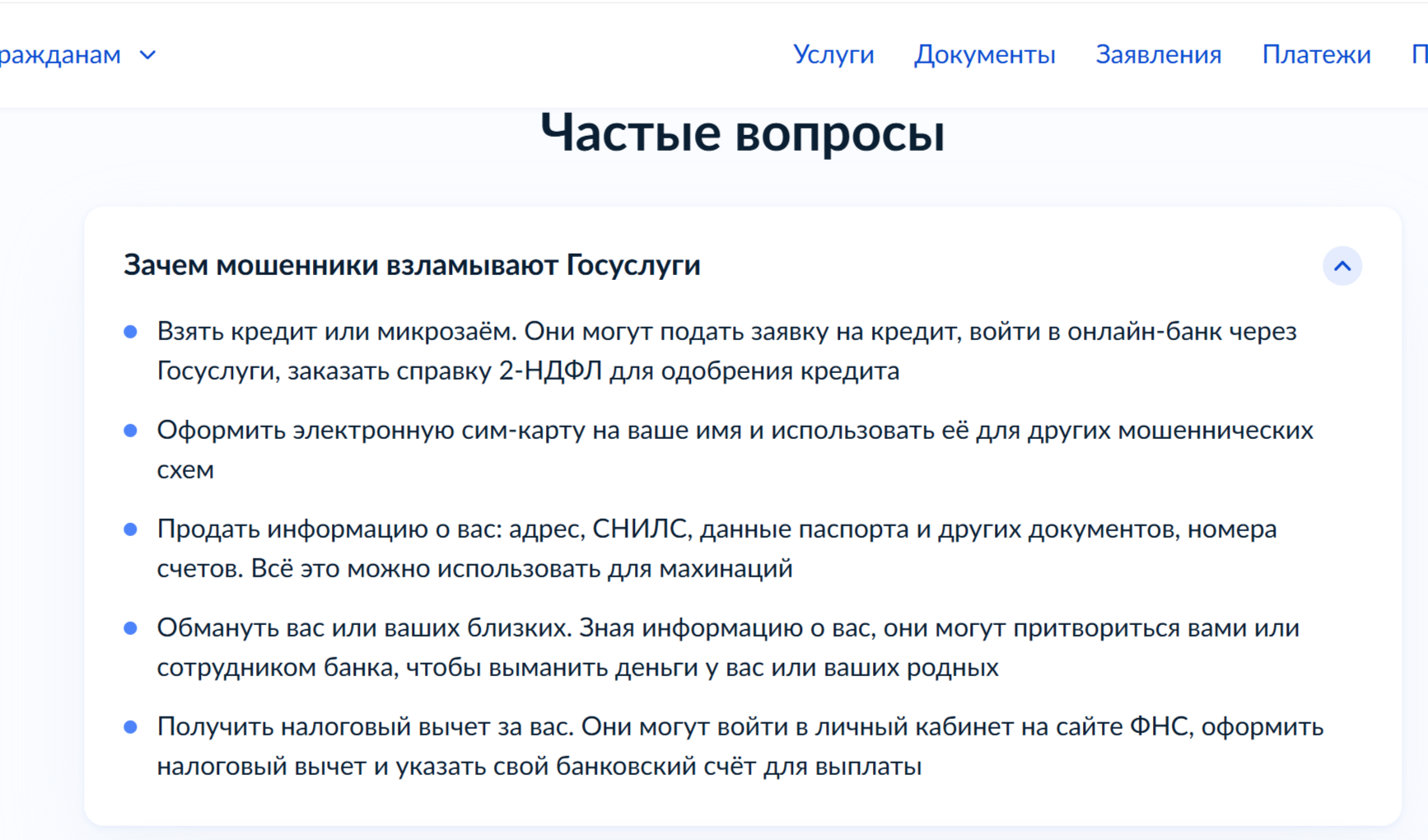Image resolution: width=1428 pixels, height=840 pixels.
Task: Click the blue bullet before 'Обмануть вас или ваших близких'
Action: 130,628
